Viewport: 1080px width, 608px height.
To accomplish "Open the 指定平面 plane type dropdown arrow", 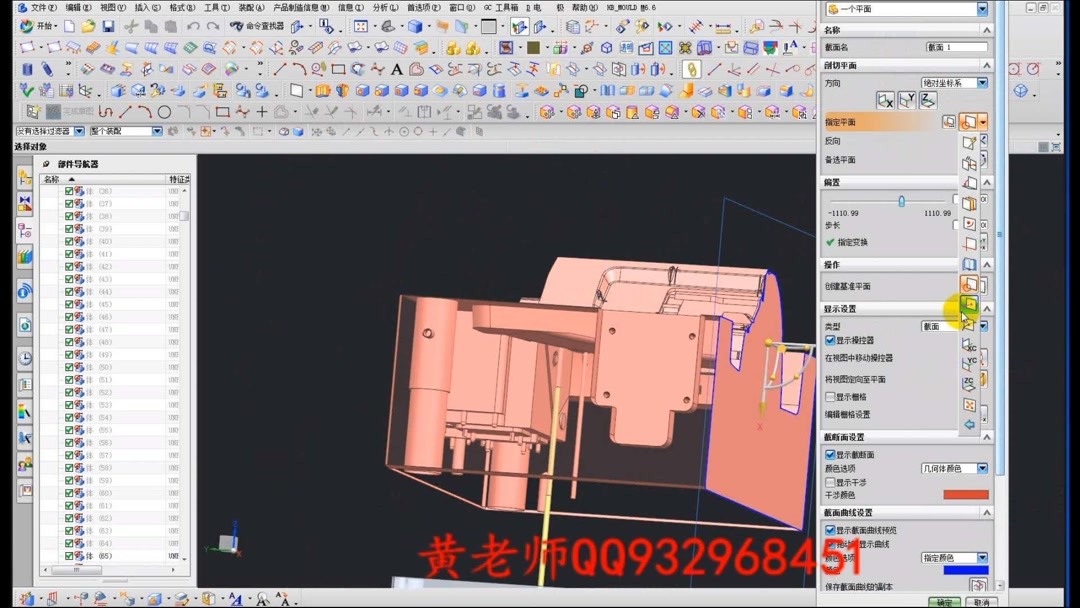I will (982, 121).
